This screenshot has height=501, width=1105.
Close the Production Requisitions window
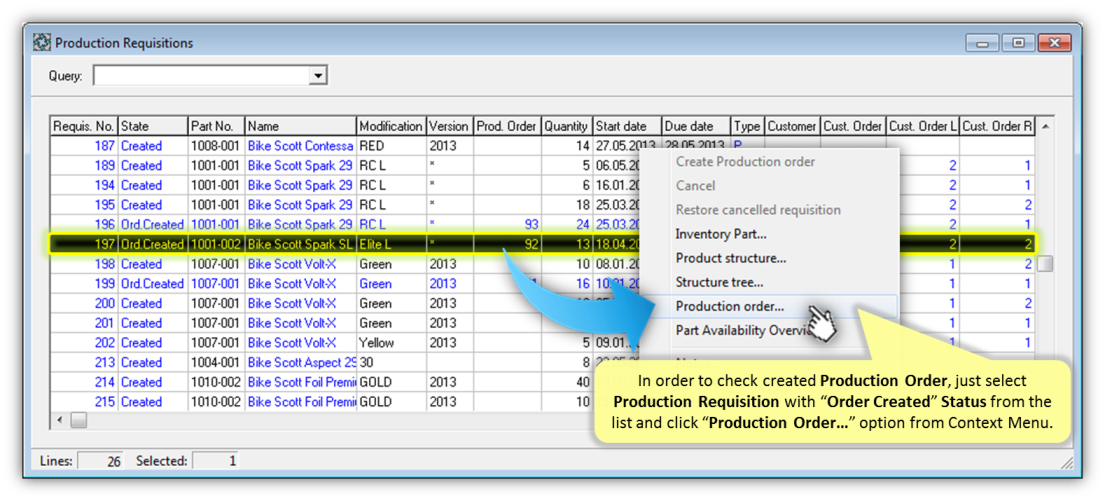[1054, 43]
